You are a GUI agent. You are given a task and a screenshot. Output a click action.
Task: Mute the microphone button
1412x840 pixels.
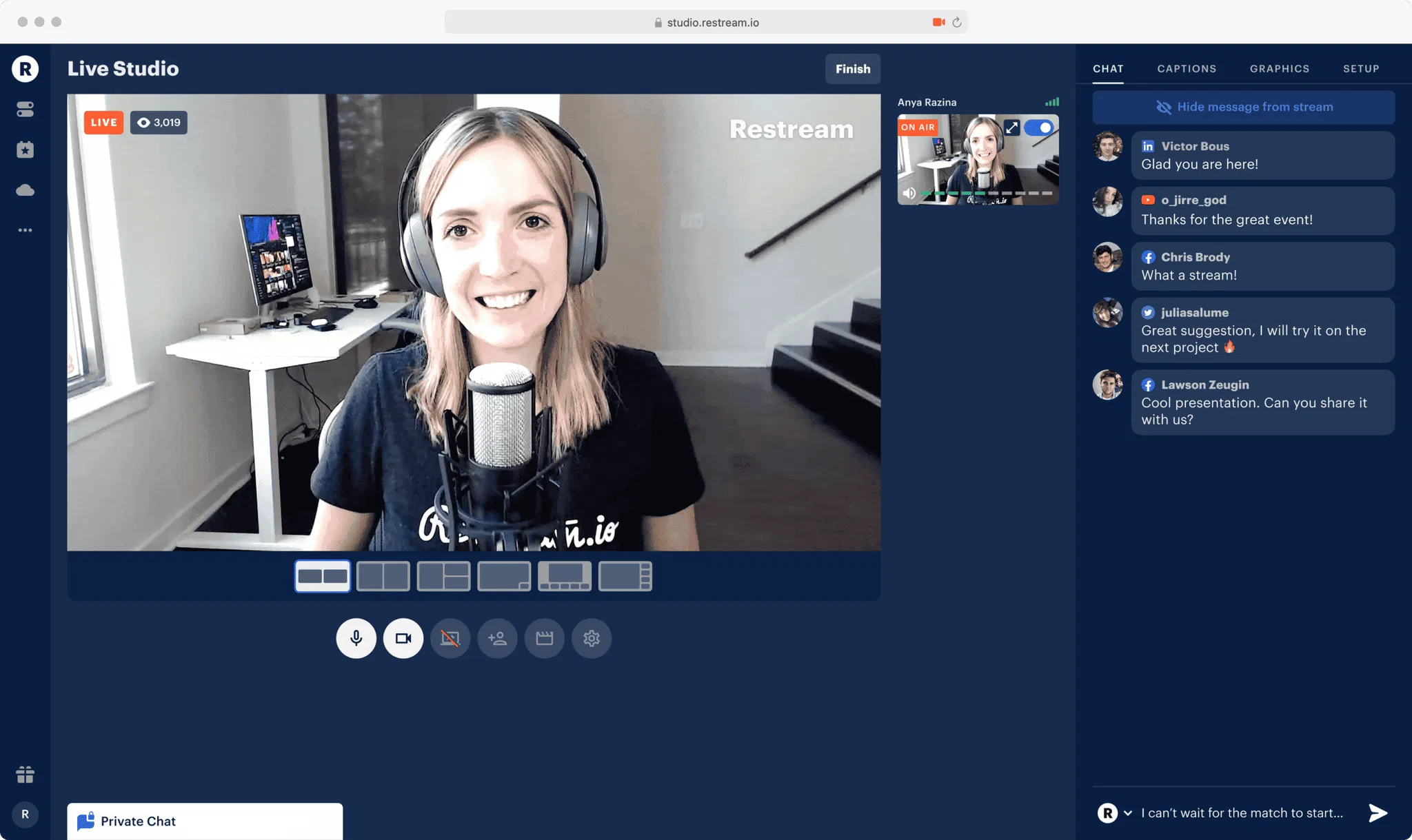(x=356, y=638)
